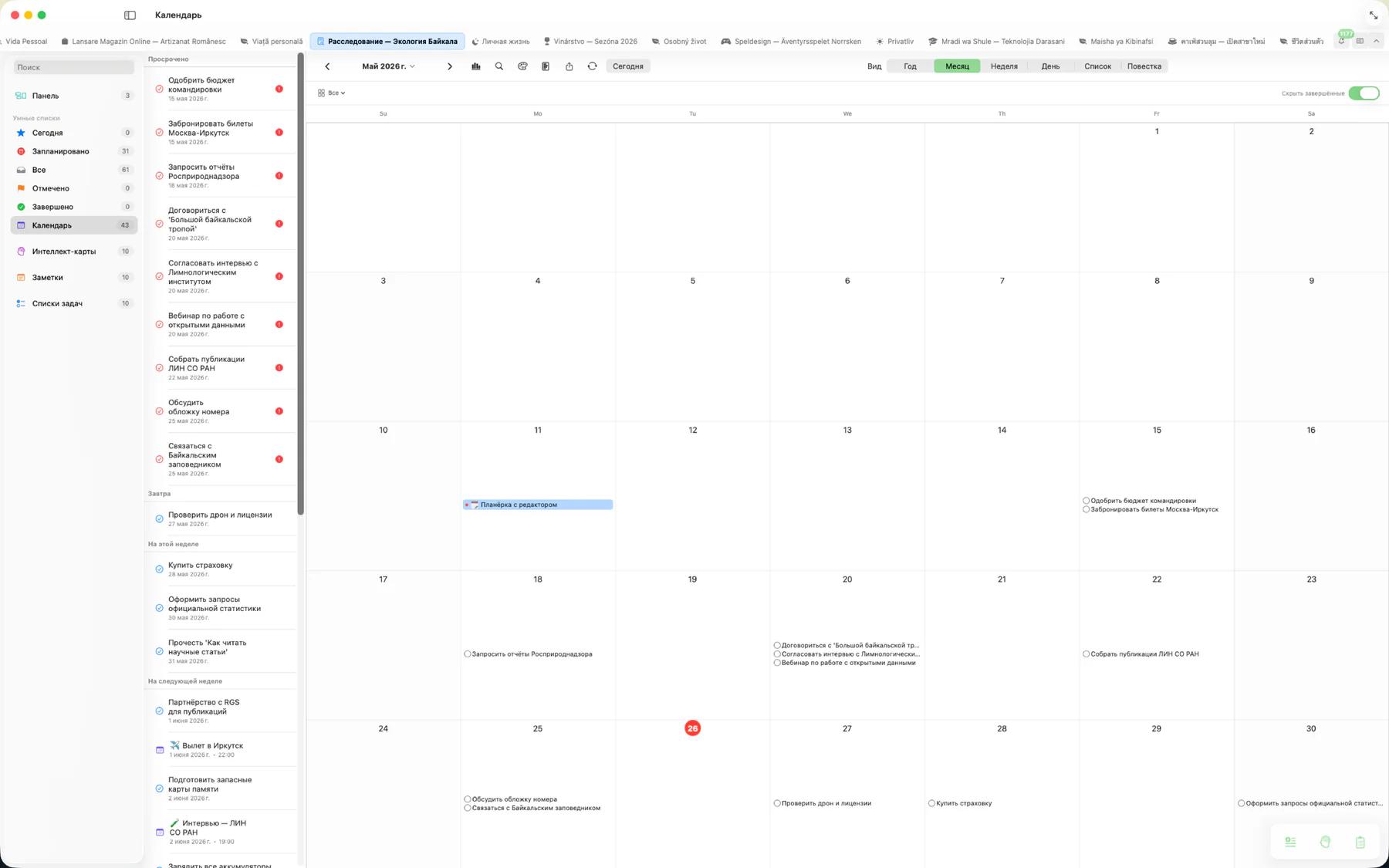Screen dimensions: 1389x868
Task: Switch to 'Год' view
Action: (910, 66)
